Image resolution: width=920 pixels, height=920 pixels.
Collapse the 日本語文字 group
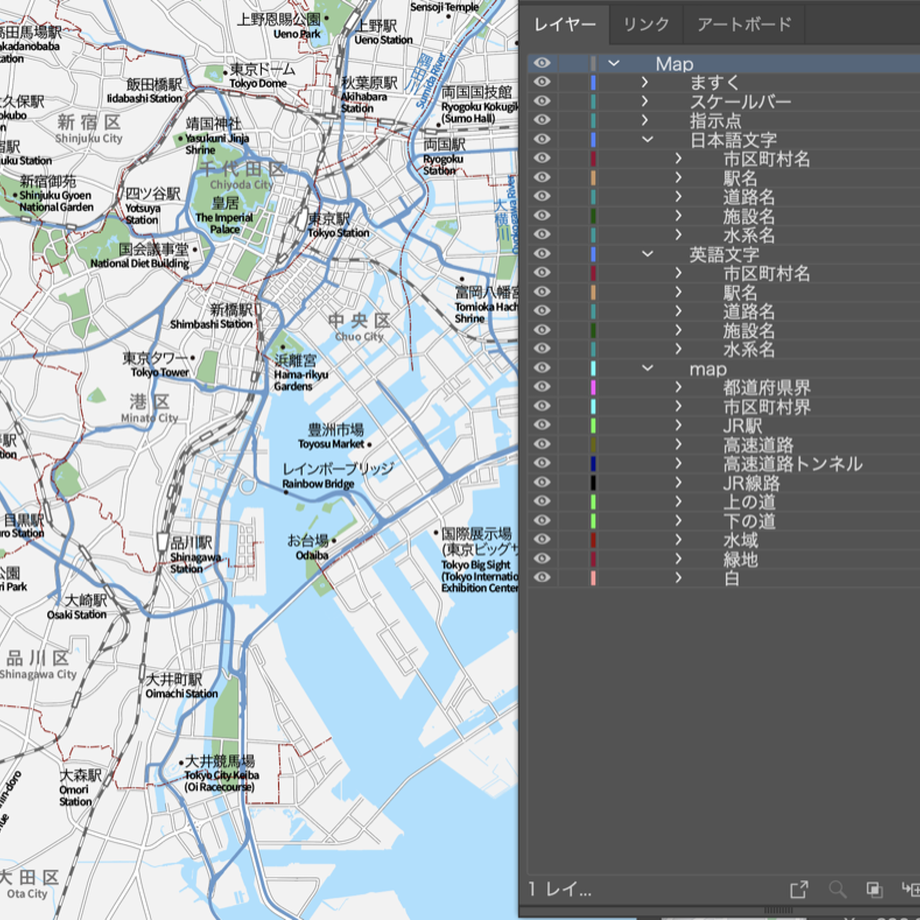click(647, 139)
